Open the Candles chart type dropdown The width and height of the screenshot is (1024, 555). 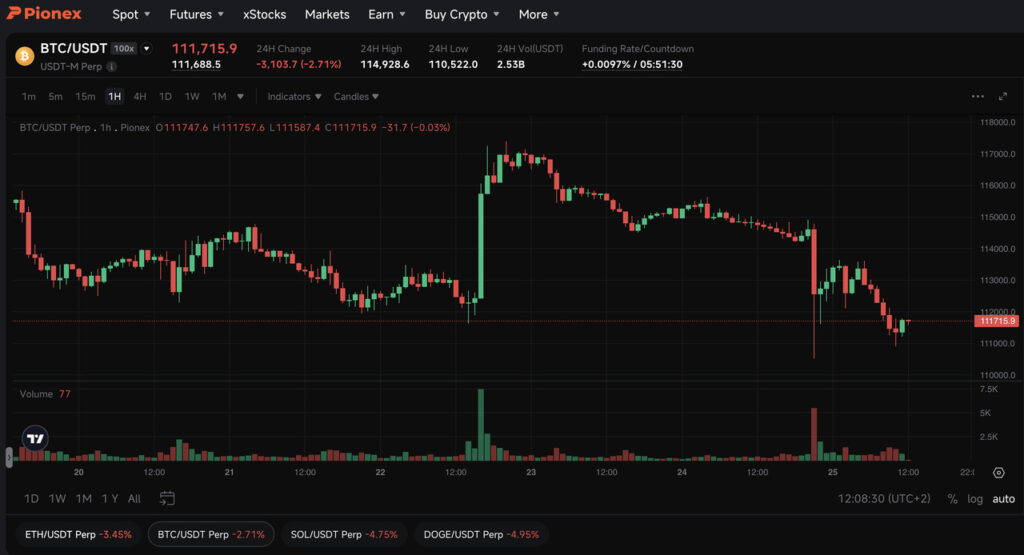pos(356,97)
